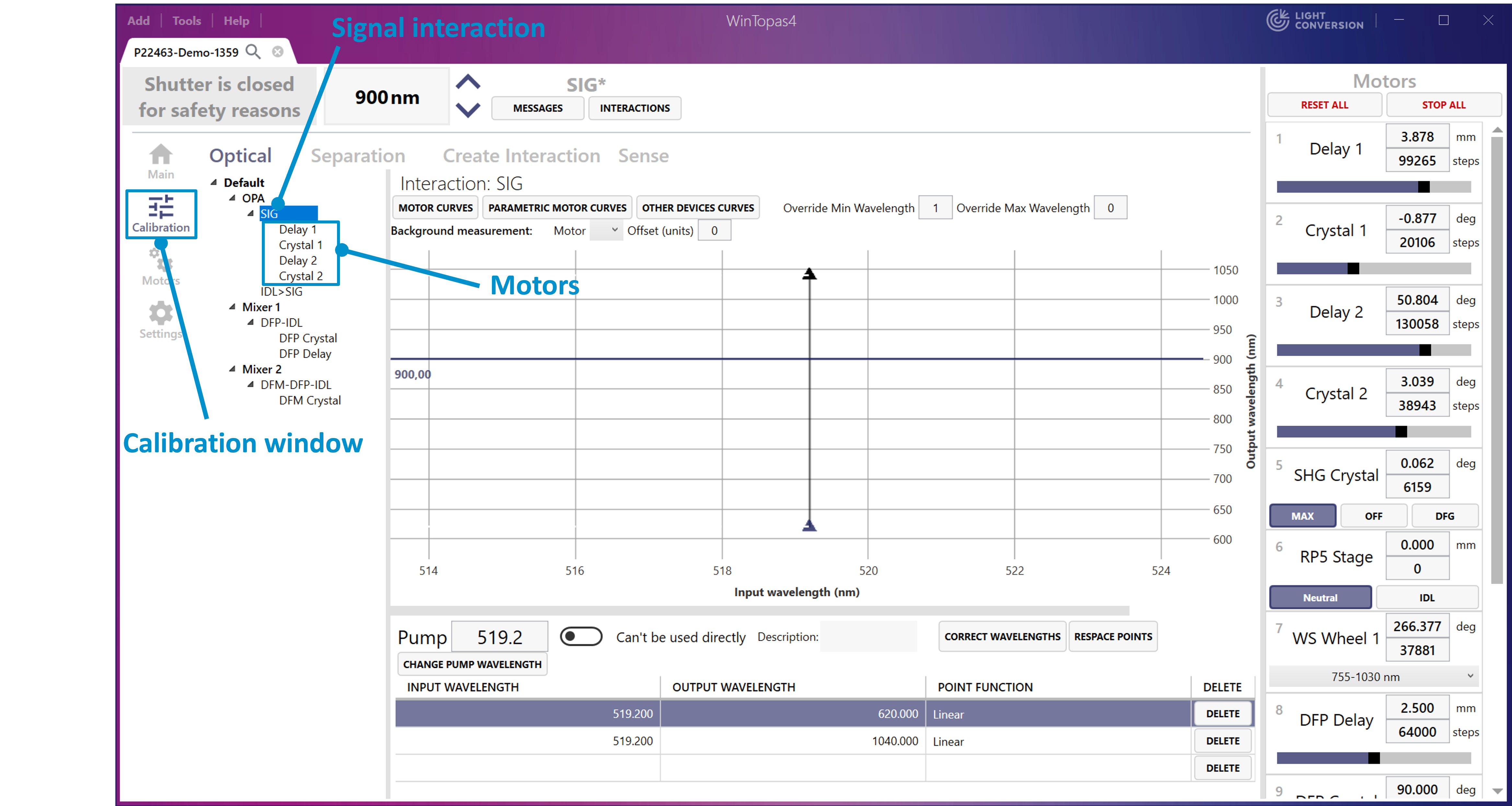Delete the 1040.000 output wavelength row

click(1223, 740)
